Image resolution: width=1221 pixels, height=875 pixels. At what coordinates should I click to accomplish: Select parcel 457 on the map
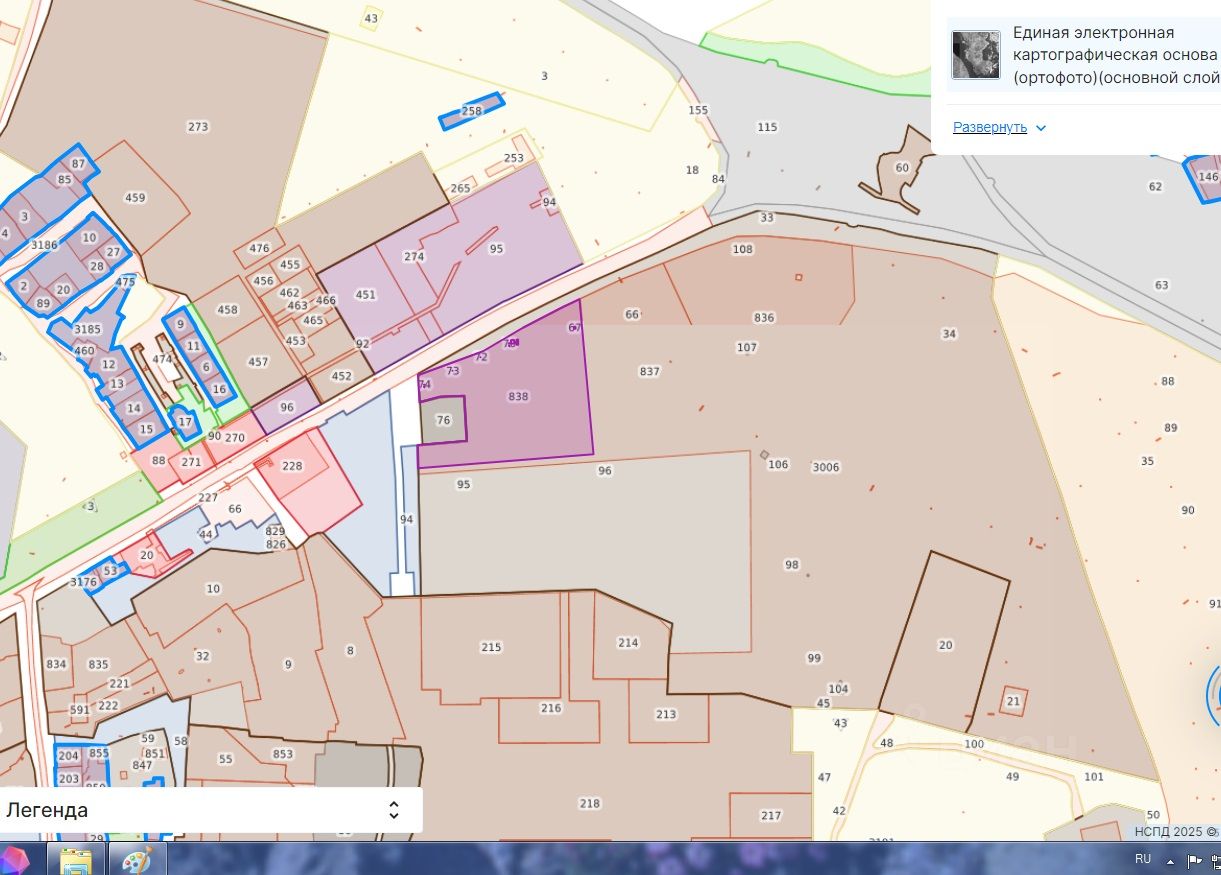258,362
